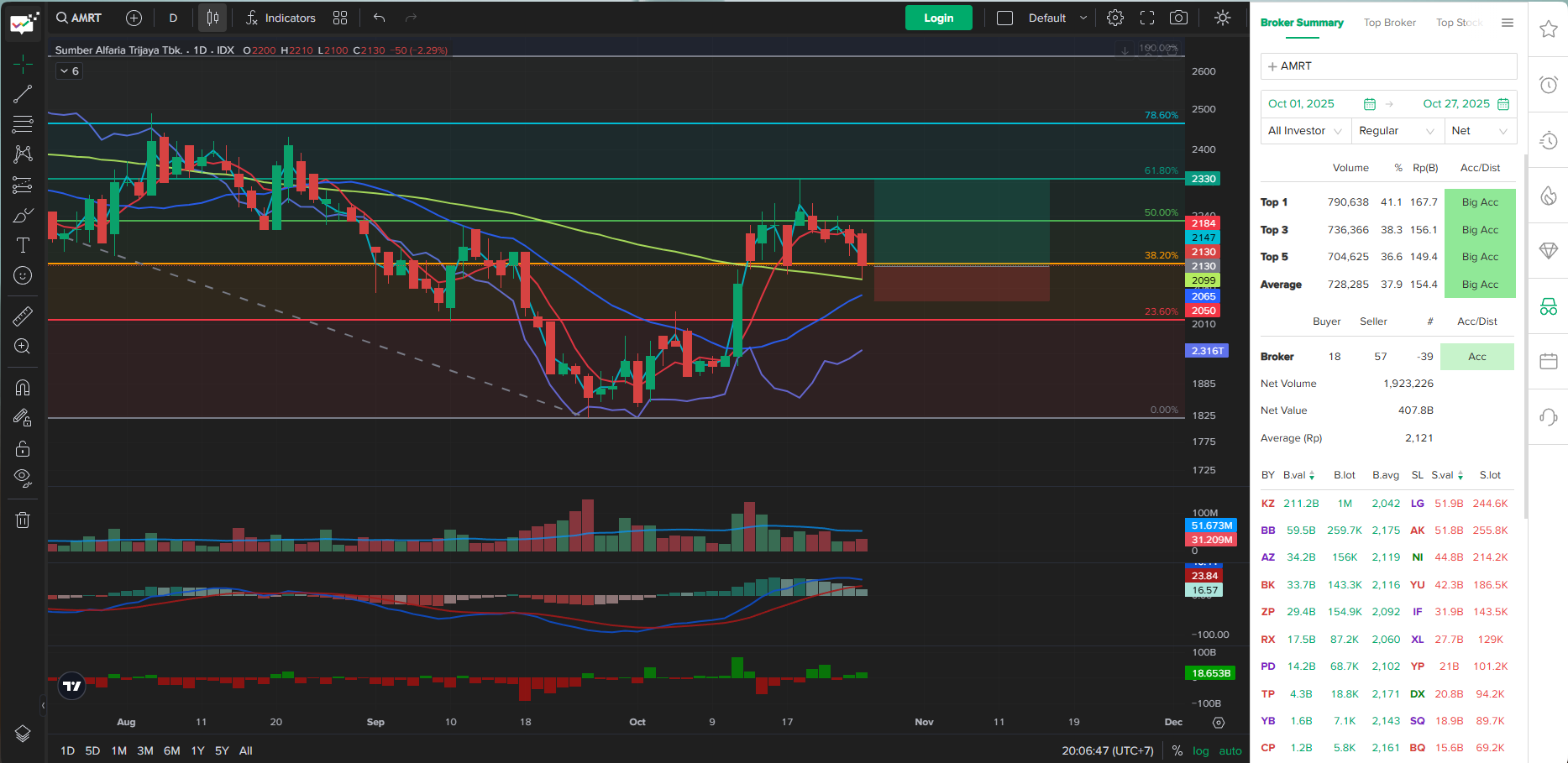The image size is (1568, 763).
Task: Expand the All Investor dropdown
Action: [x=1305, y=131]
